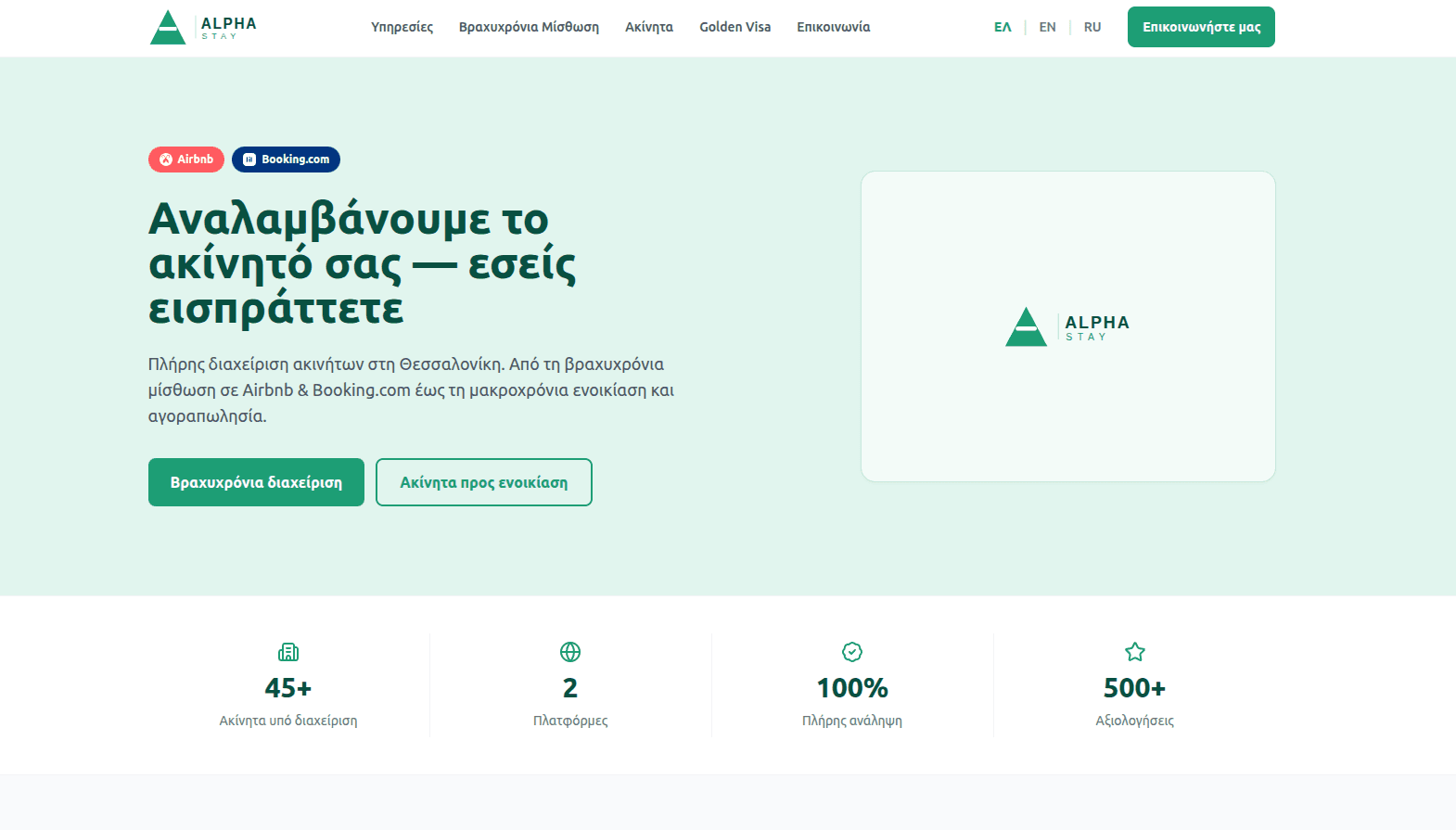Go to the Ακίνητα page
Screen dimensions: 1456x830
point(649,27)
